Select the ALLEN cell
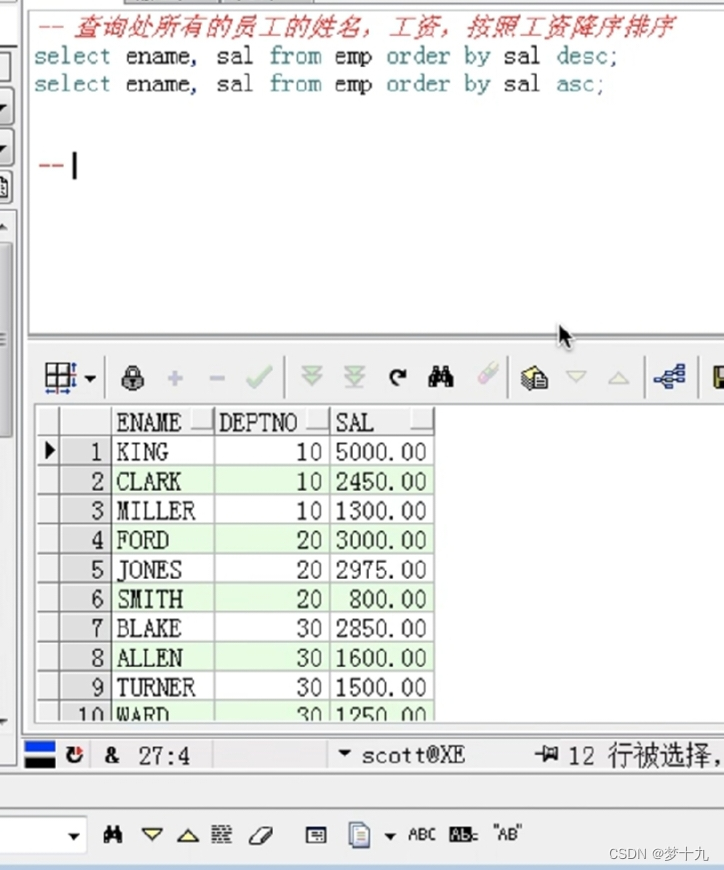The image size is (724, 870). 163,657
